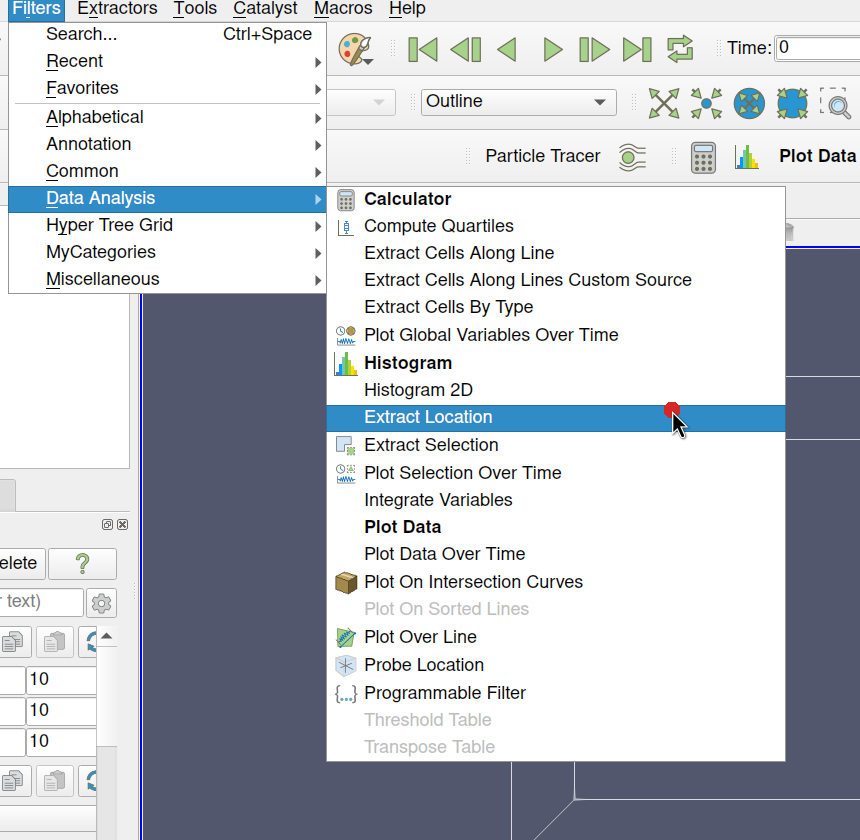Click the Calculator icon in the toolbar
The image size is (860, 840).
(703, 156)
